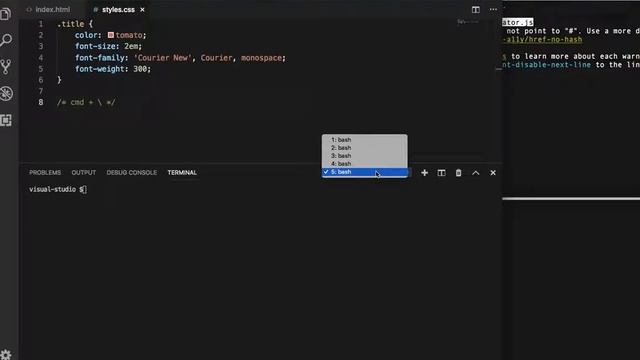The image size is (640, 360).
Task: Maximize panel with the up chevron
Action: pos(476,173)
